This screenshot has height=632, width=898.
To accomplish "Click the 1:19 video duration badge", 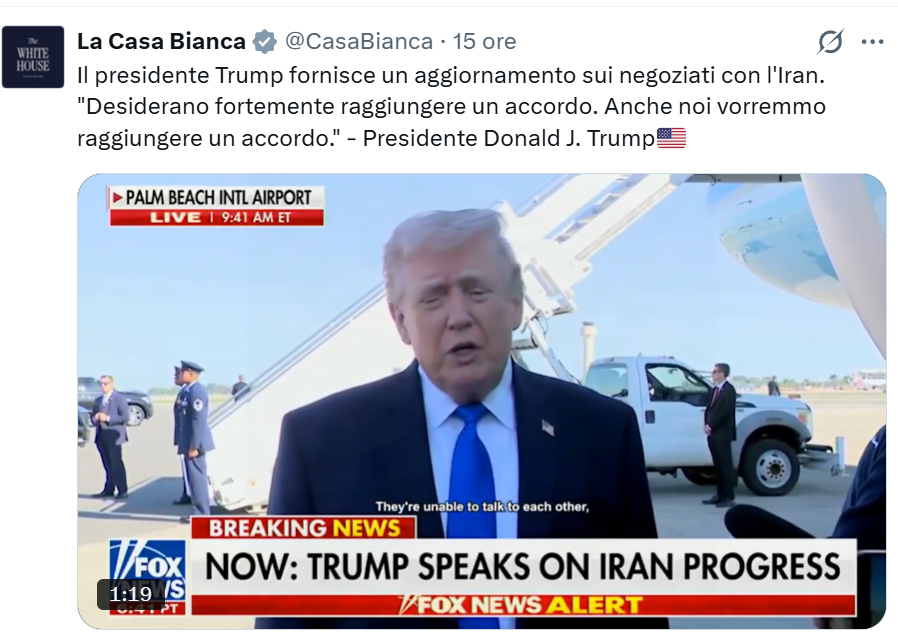I will pyautogui.click(x=131, y=594).
